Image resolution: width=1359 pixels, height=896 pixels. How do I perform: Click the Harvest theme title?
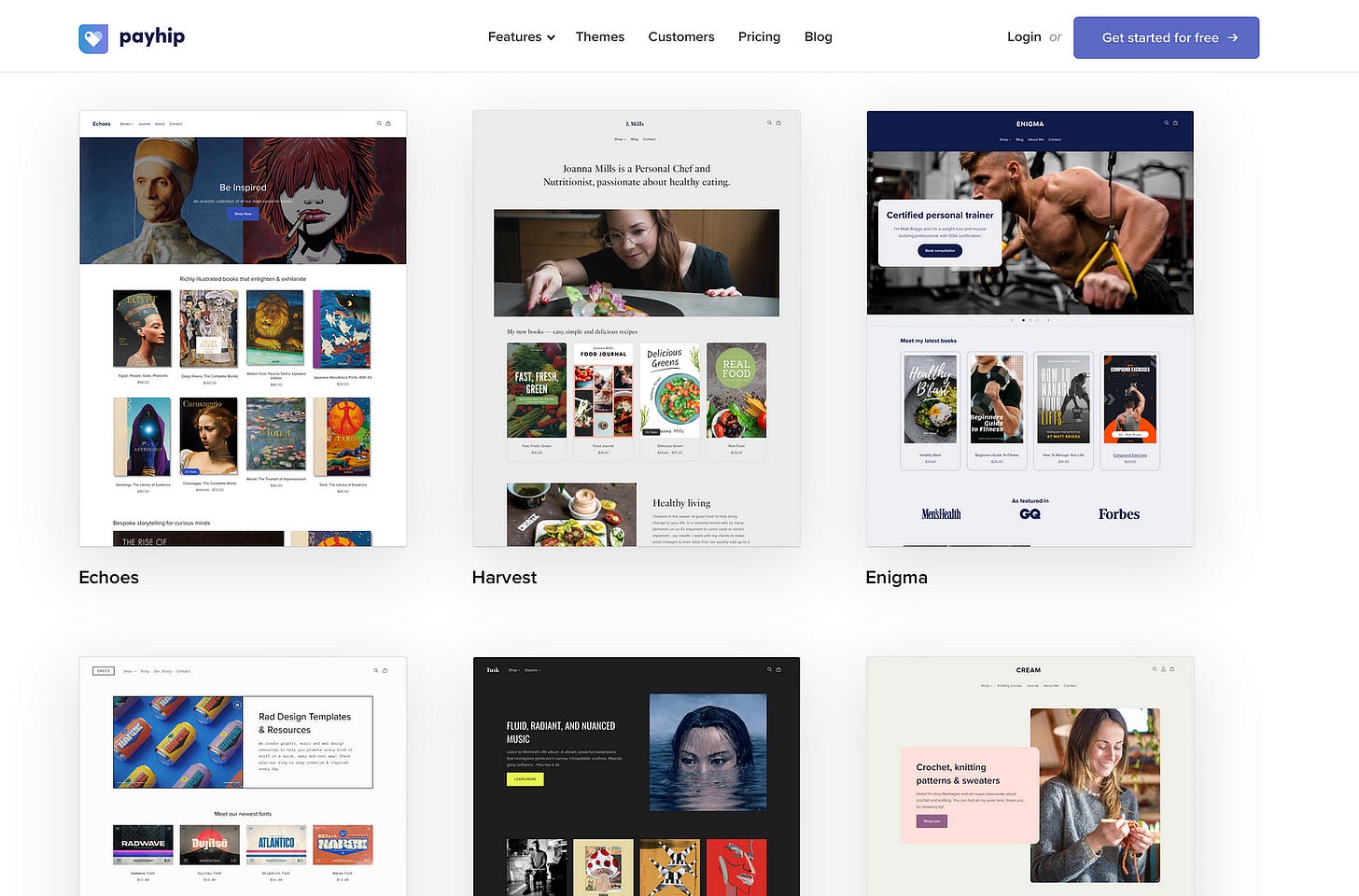click(x=504, y=578)
